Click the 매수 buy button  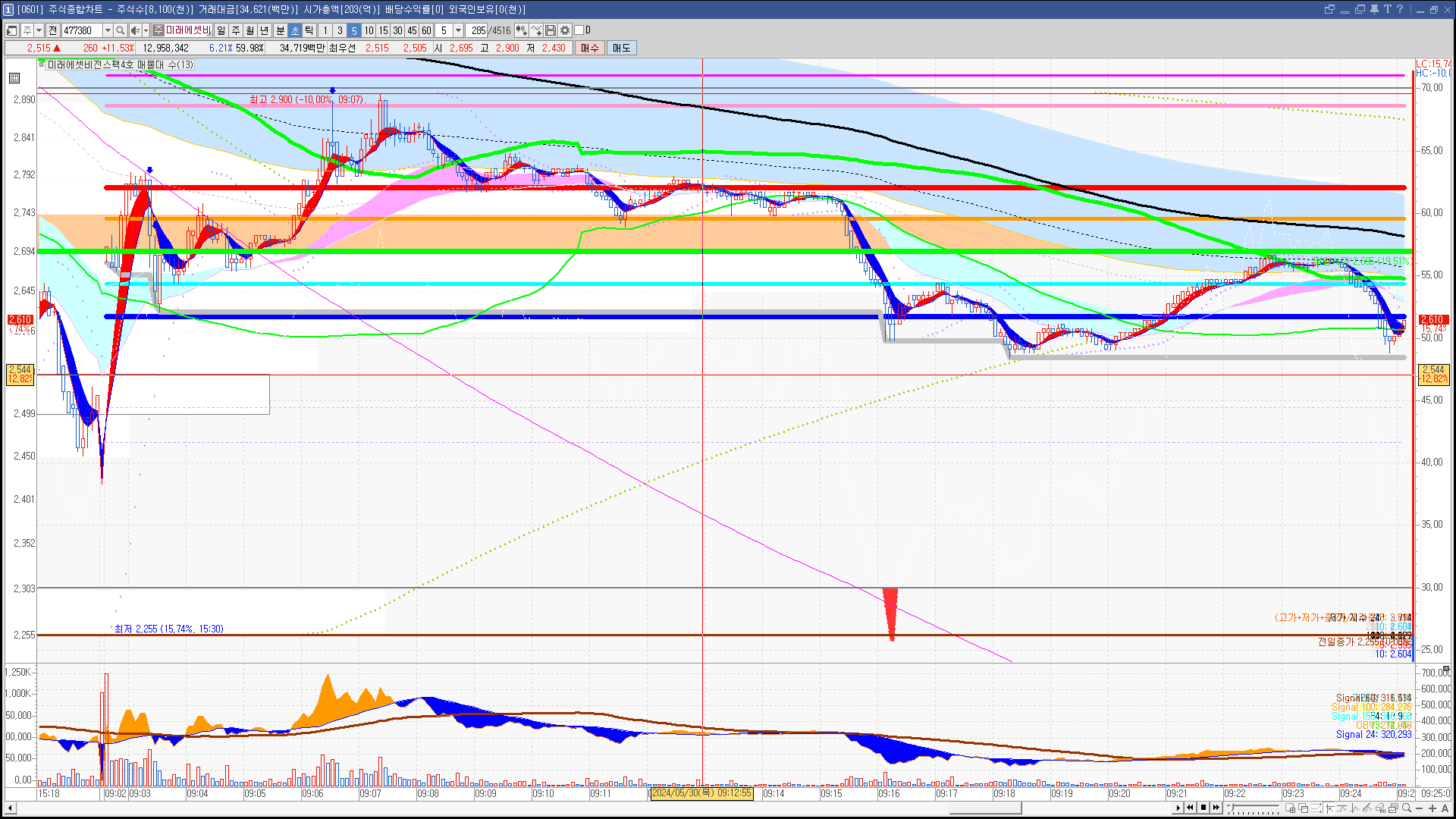(x=589, y=48)
